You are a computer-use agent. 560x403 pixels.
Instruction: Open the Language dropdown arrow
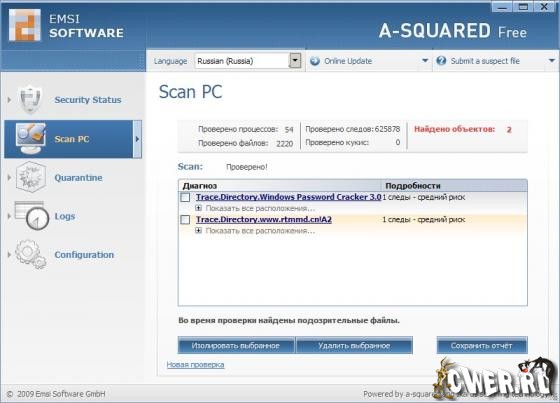click(295, 60)
